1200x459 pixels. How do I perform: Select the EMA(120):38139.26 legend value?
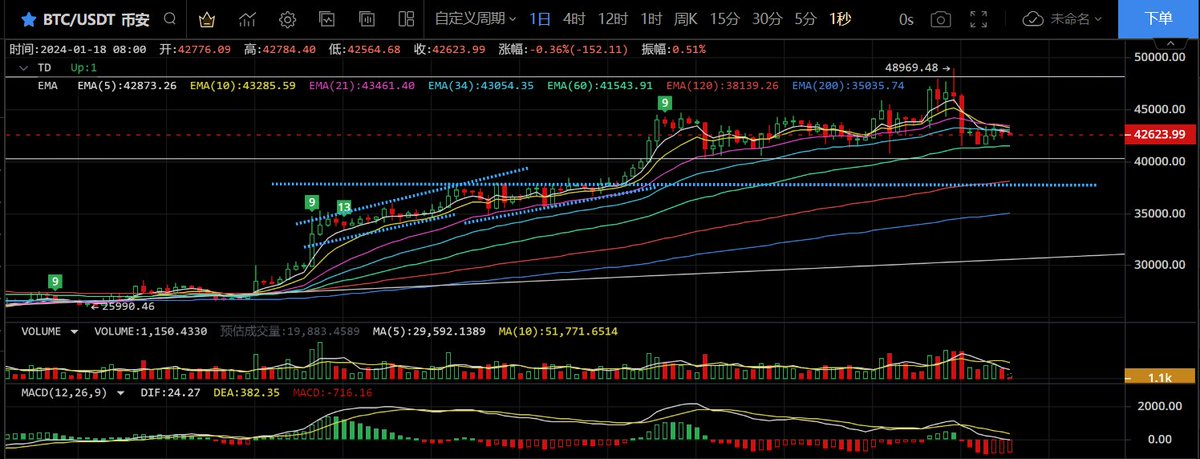click(723, 86)
